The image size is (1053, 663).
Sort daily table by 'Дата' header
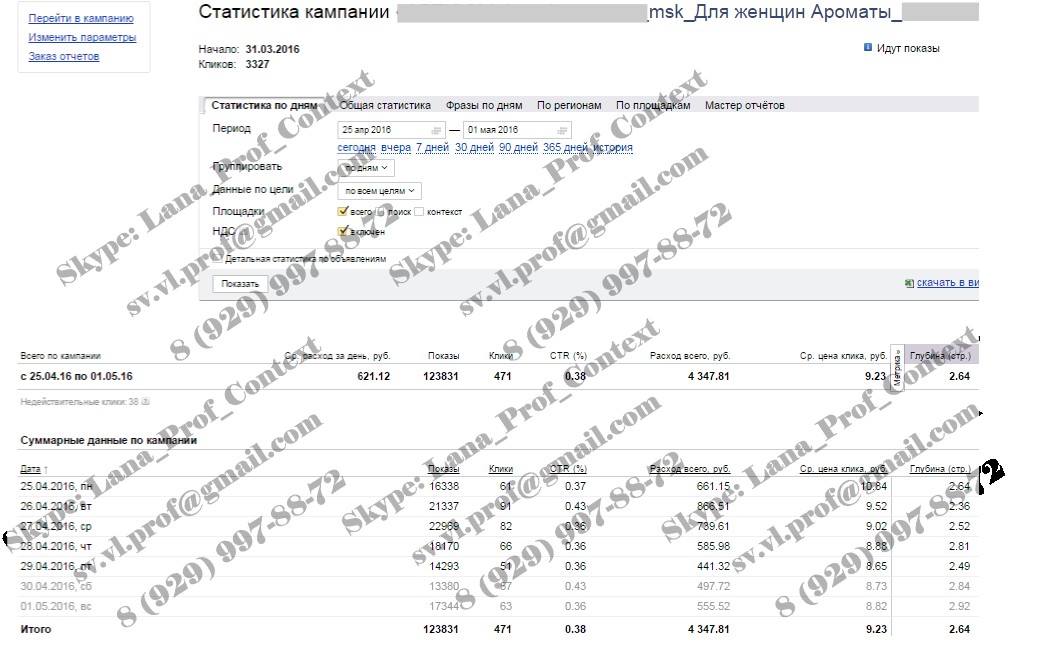(x=30, y=469)
